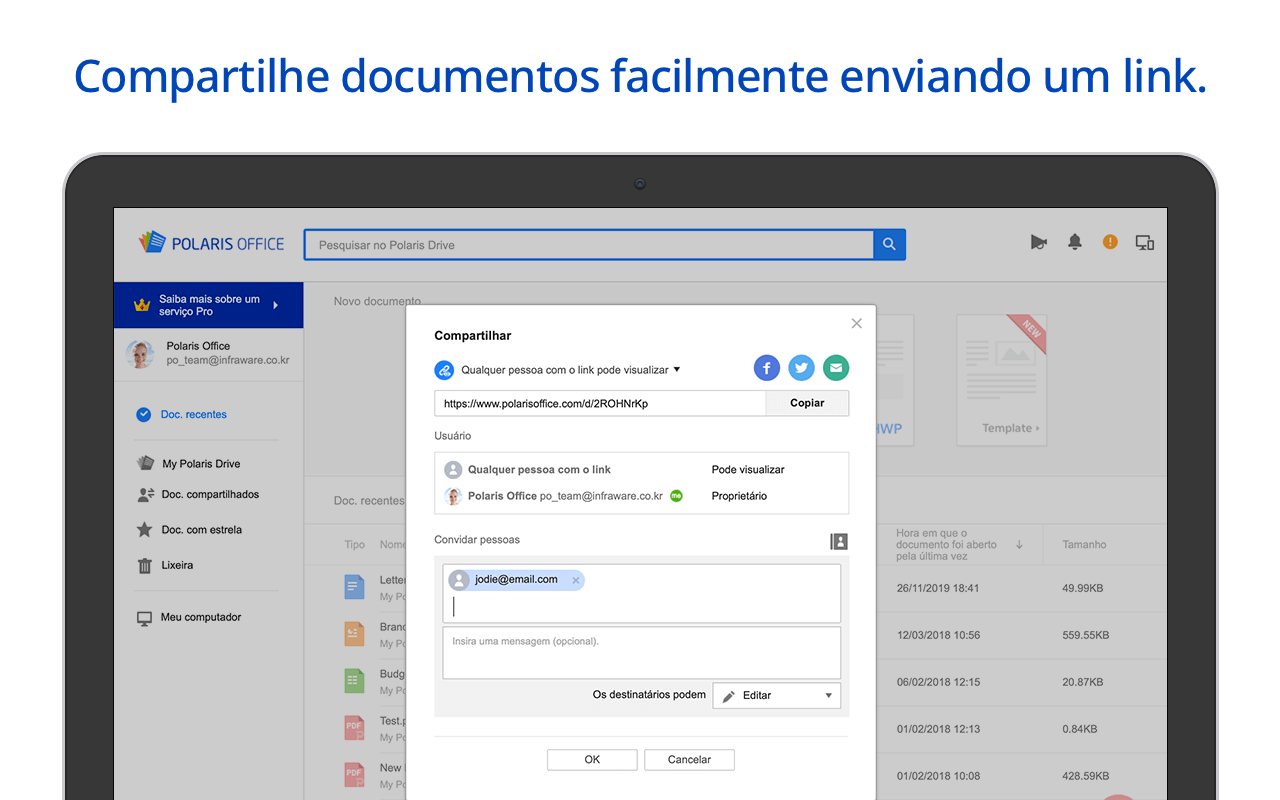Open Doc. compartilhados in sidebar
The width and height of the screenshot is (1280, 800).
click(x=197, y=494)
